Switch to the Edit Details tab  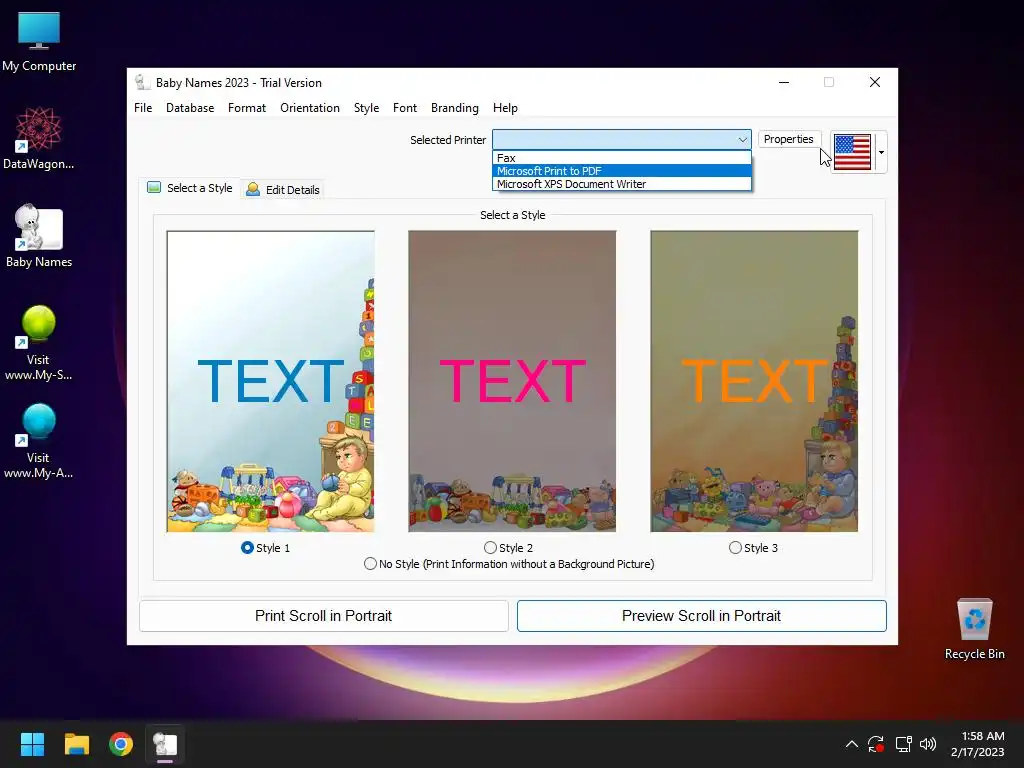pyautogui.click(x=283, y=190)
